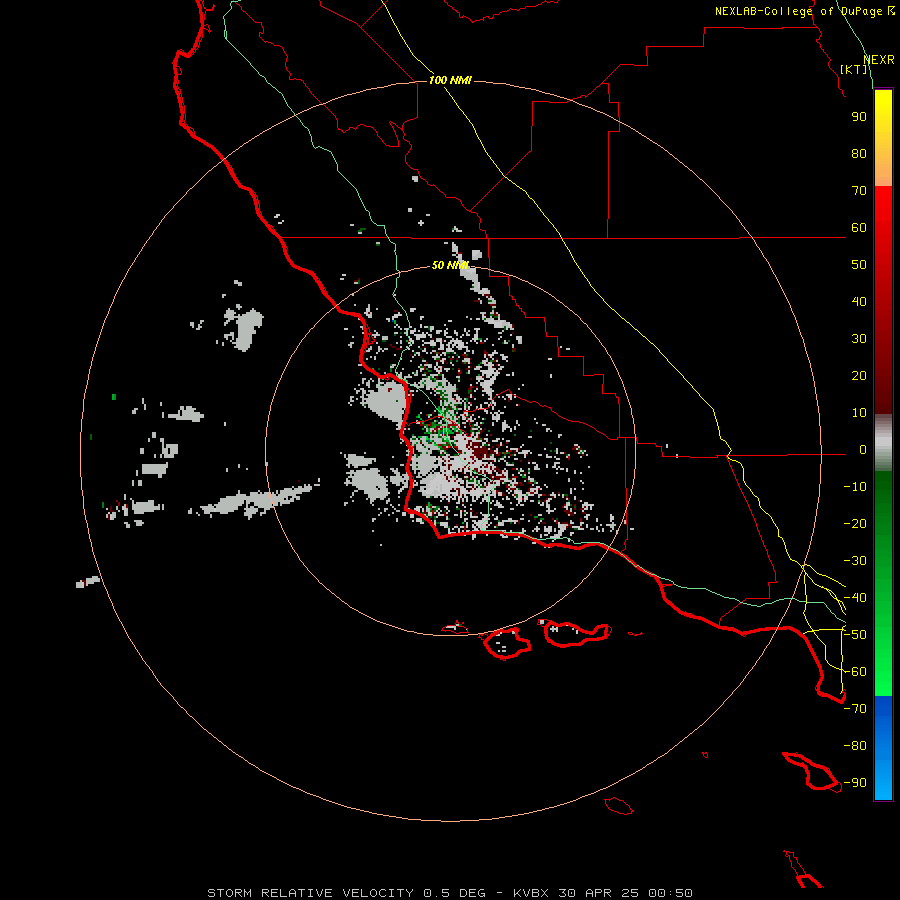Select the -40 scale label
This screenshot has height=900, width=900.
855,598
